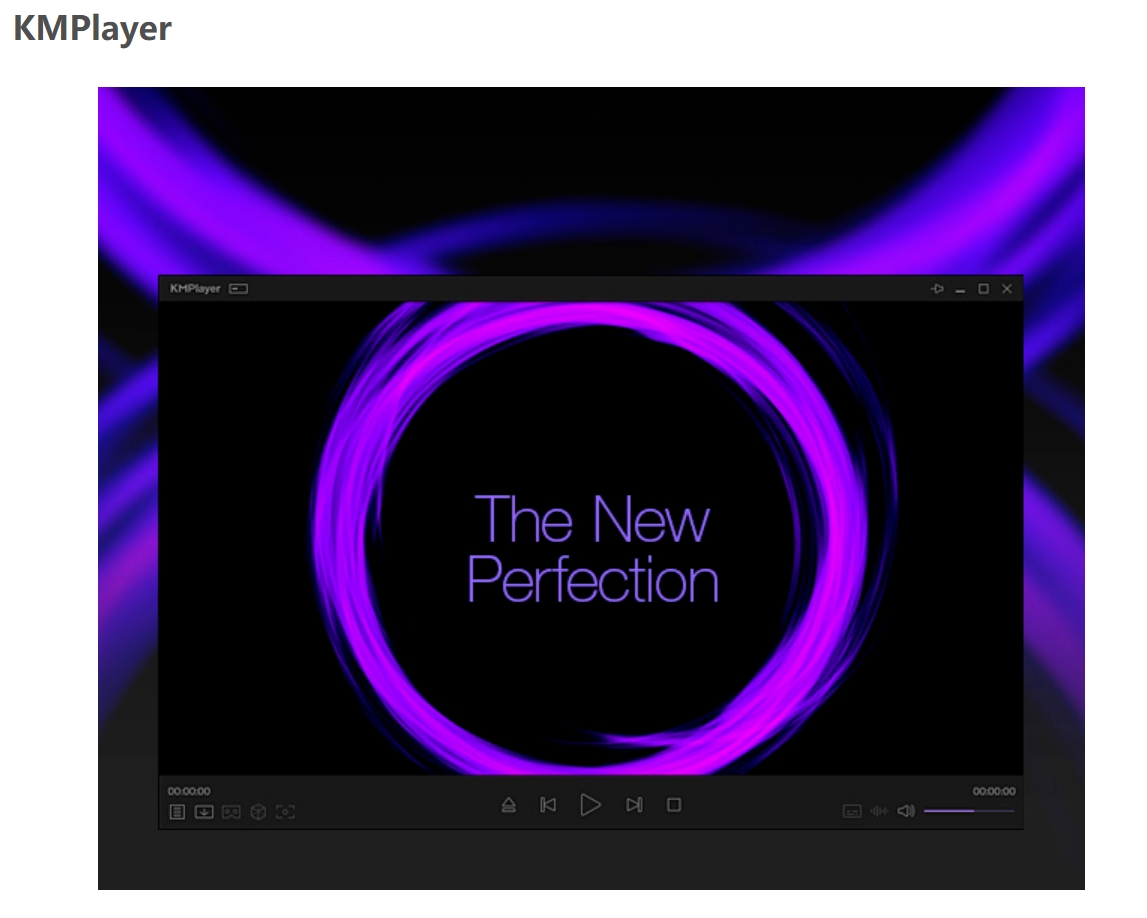Click the purple volume slider

(x=969, y=811)
